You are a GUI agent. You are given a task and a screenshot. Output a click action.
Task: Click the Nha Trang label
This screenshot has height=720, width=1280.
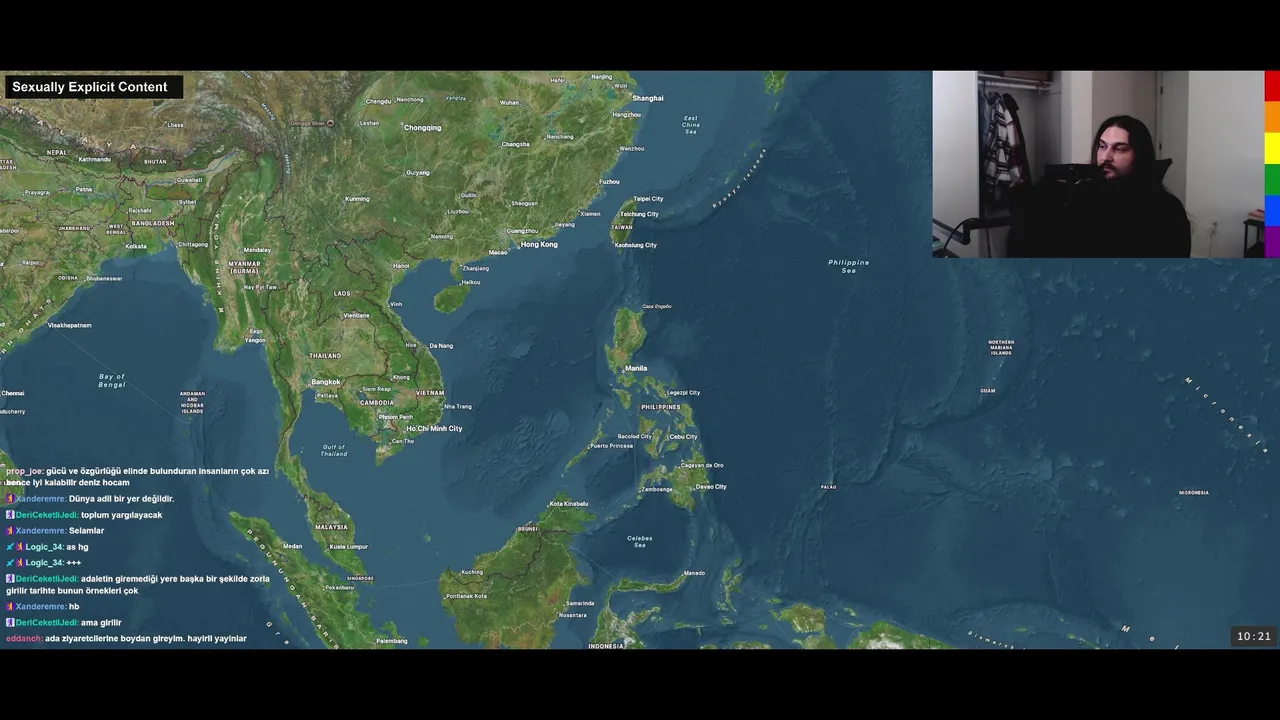click(x=457, y=407)
